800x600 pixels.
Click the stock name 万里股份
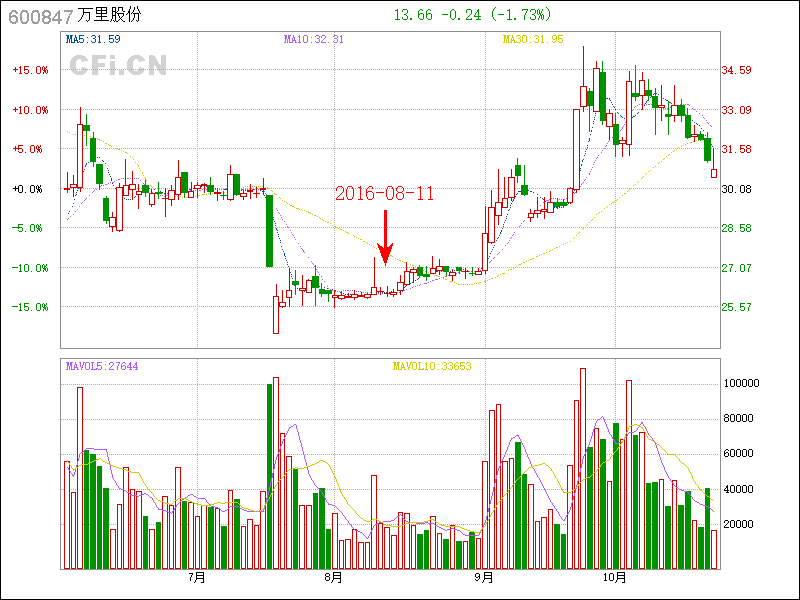click(x=109, y=16)
